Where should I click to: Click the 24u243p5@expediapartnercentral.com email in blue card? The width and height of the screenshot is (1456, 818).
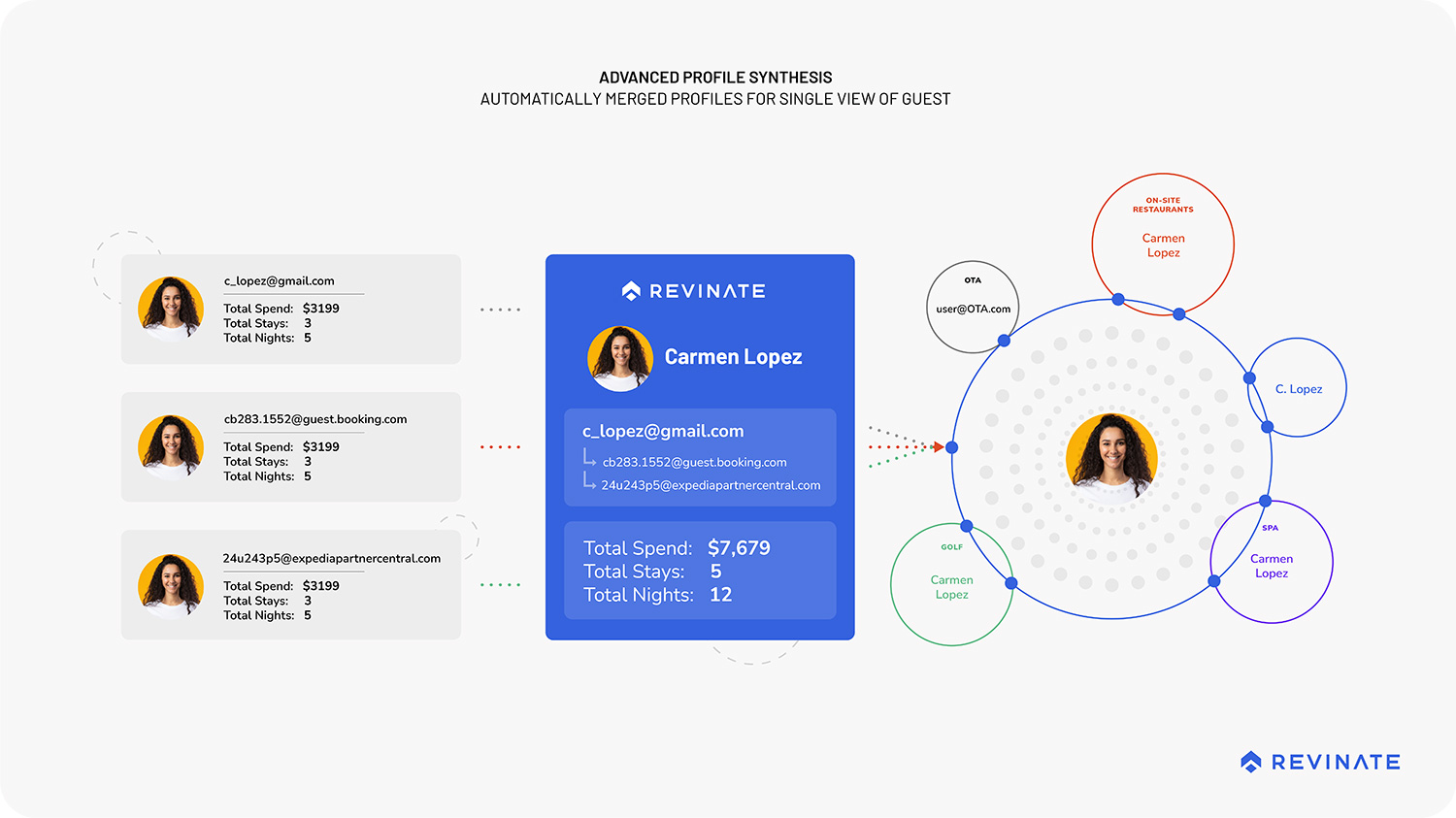click(711, 485)
